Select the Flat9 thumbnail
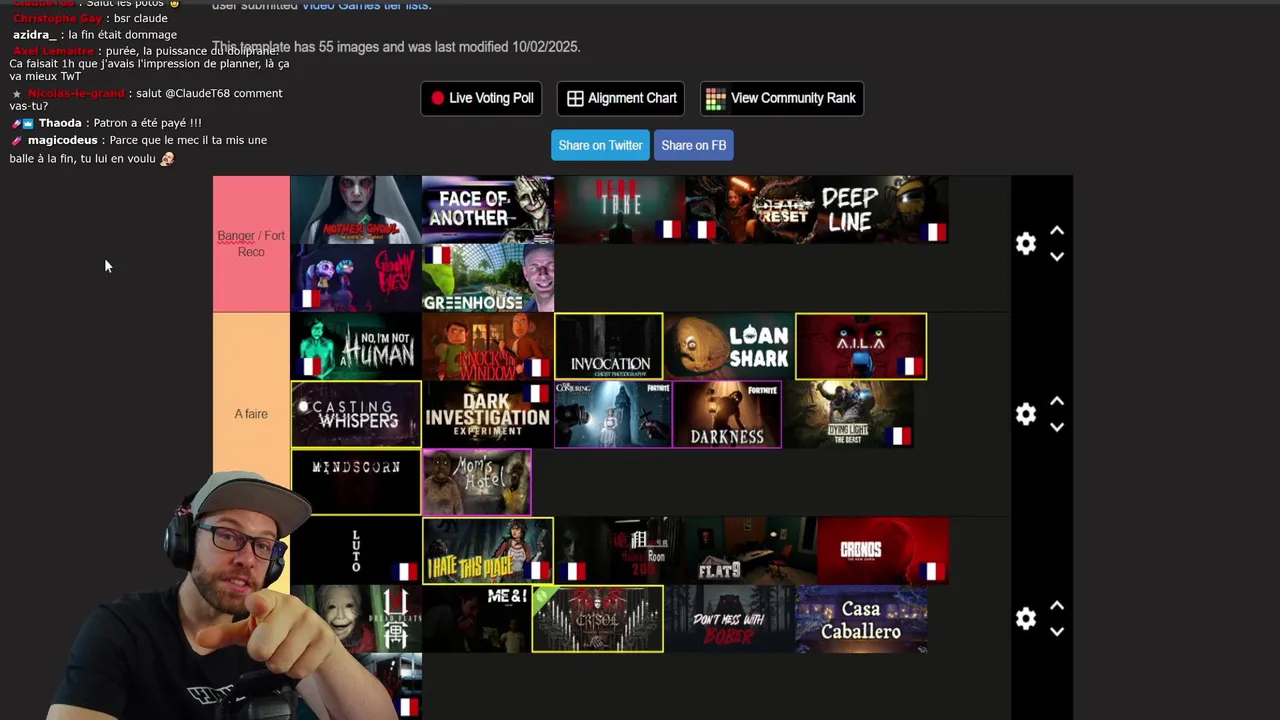1280x720 pixels. tap(751, 550)
